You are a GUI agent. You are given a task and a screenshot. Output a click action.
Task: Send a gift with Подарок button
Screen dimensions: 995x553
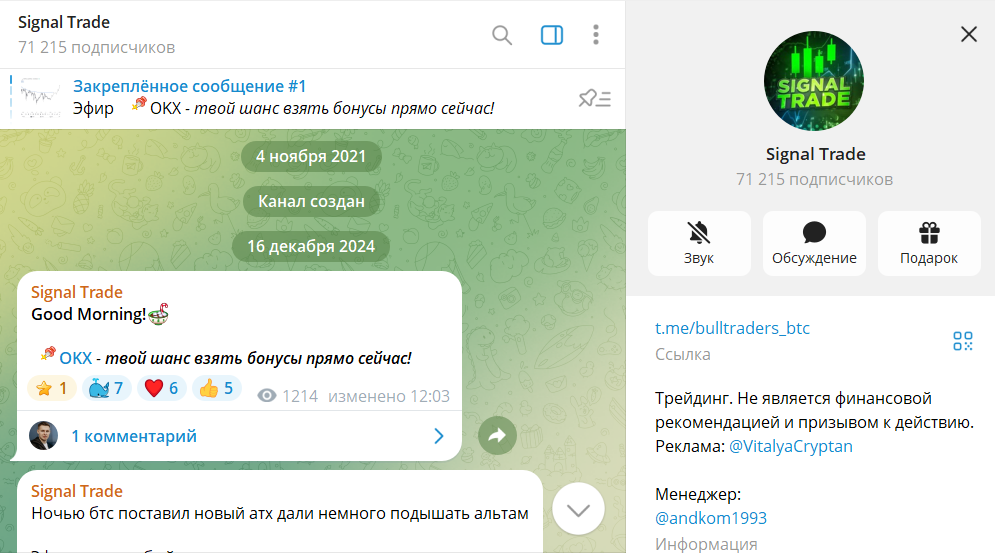(x=929, y=243)
